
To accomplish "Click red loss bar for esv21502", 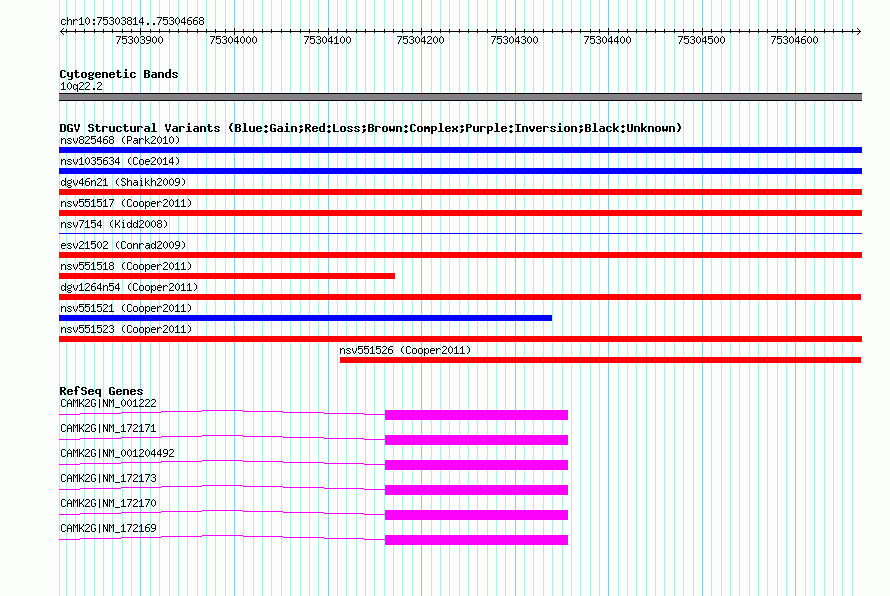I will pyautogui.click(x=460, y=255).
